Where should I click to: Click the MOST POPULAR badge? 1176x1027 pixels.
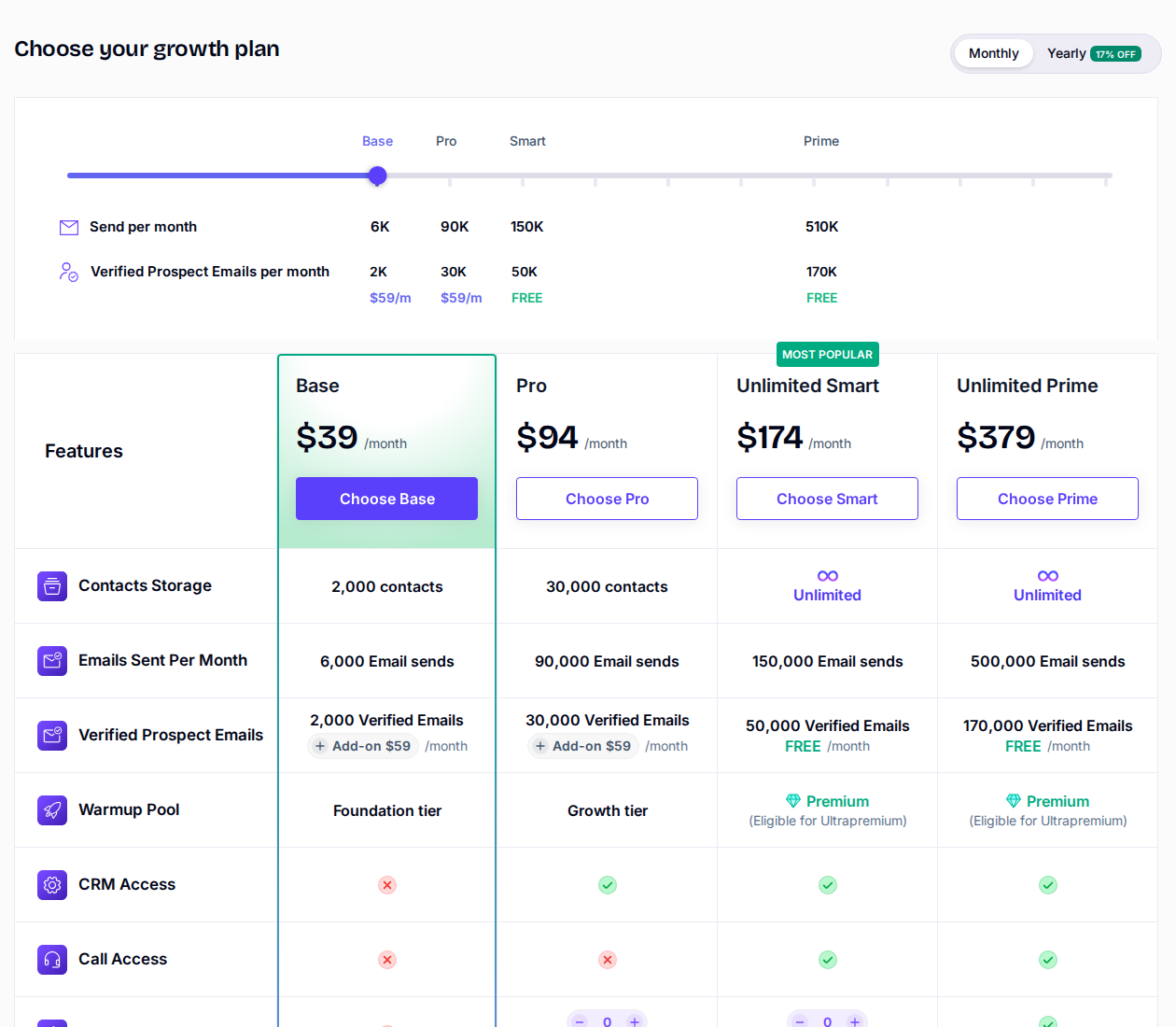(828, 355)
